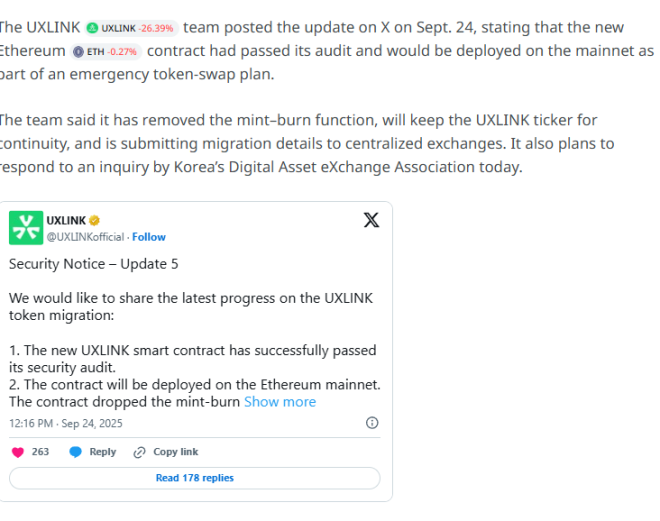Viewport: 660px width, 521px height.
Task: Follow the UXLINKofficial account
Action: tap(149, 237)
